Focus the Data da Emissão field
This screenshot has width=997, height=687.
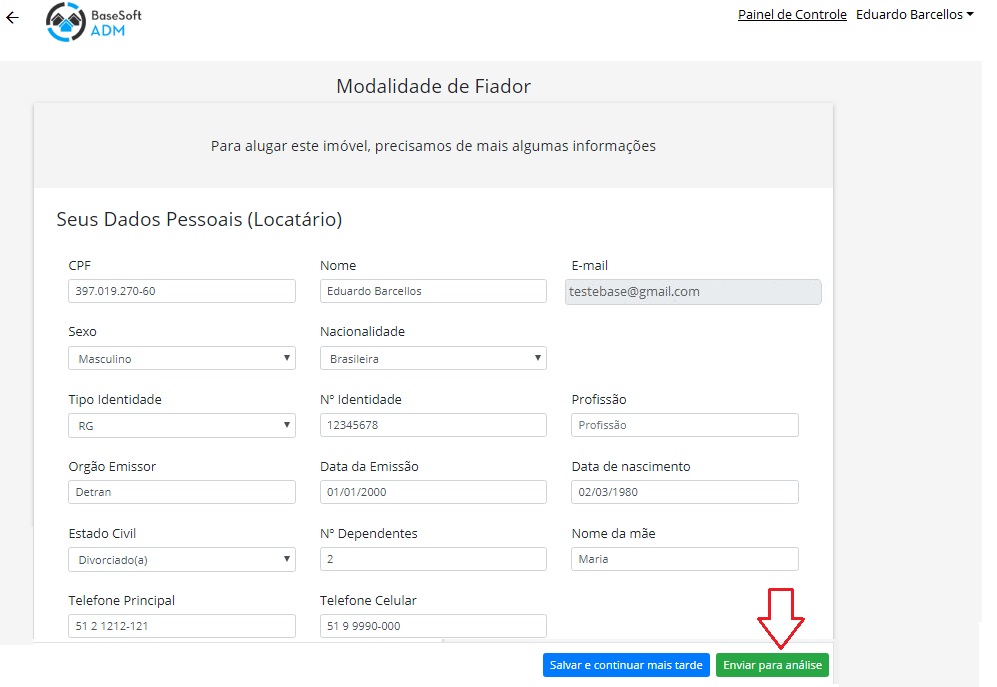[x=433, y=492]
